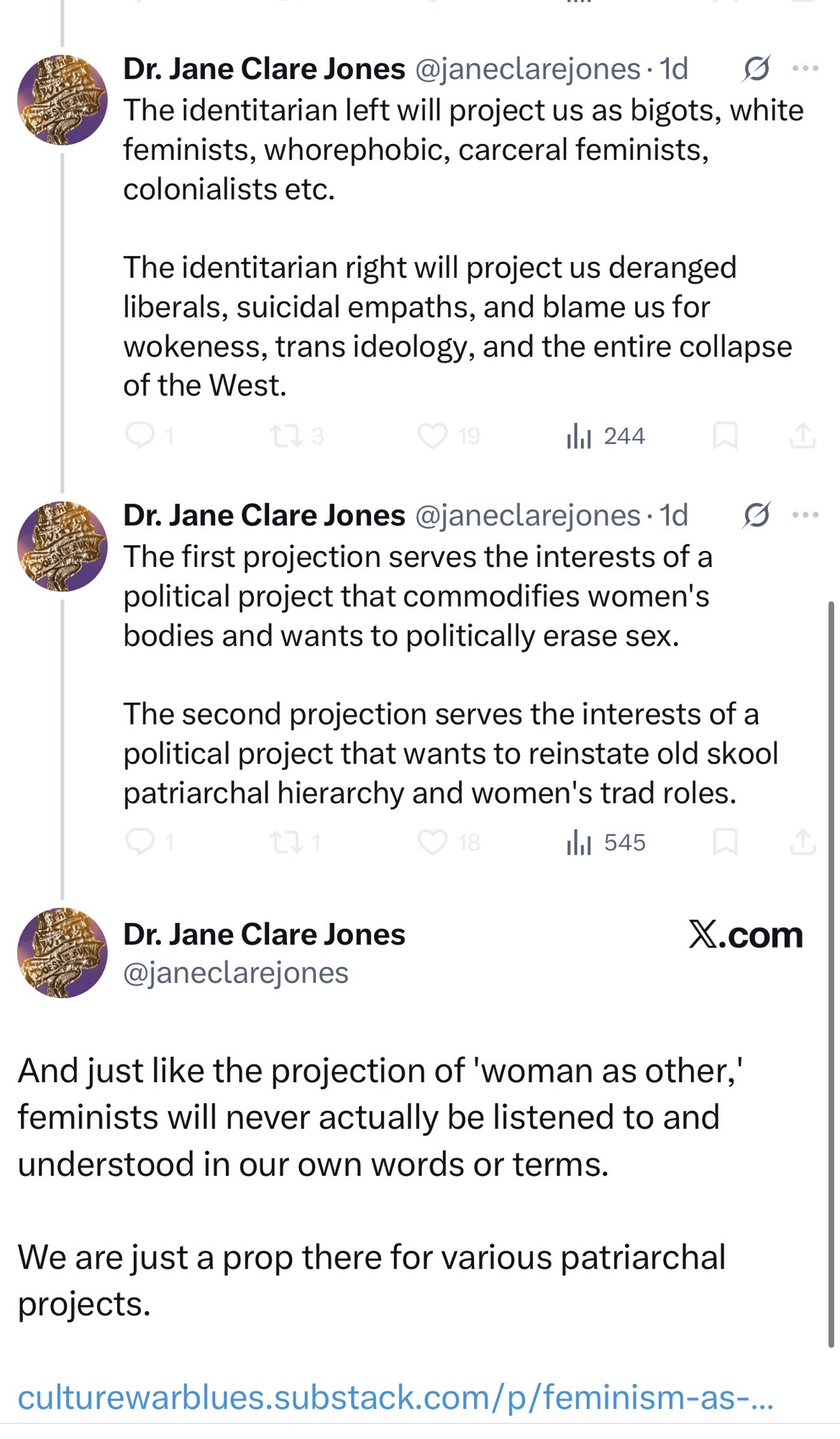Share the 'identitarian left' tweet
The image size is (840, 1439).
pyautogui.click(x=803, y=435)
